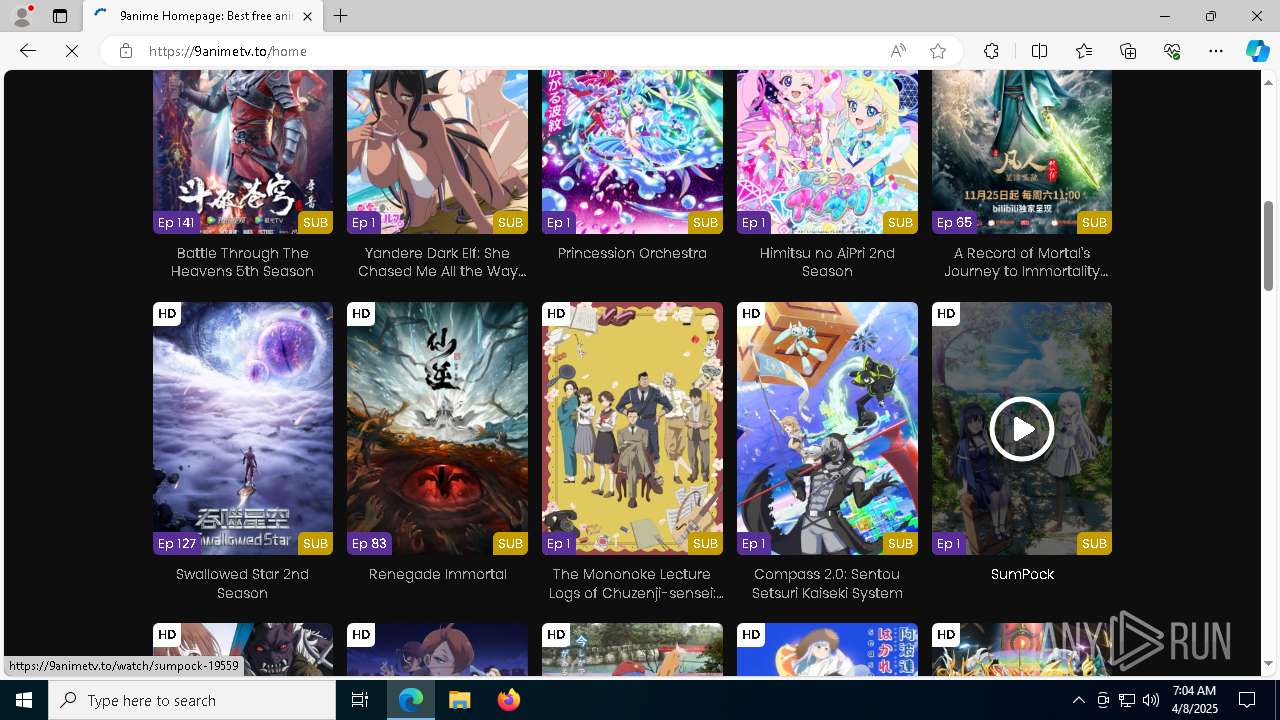Viewport: 1280px width, 720px height.
Task: Open A Record of Mortal's Journey poster
Action: tap(1022, 152)
